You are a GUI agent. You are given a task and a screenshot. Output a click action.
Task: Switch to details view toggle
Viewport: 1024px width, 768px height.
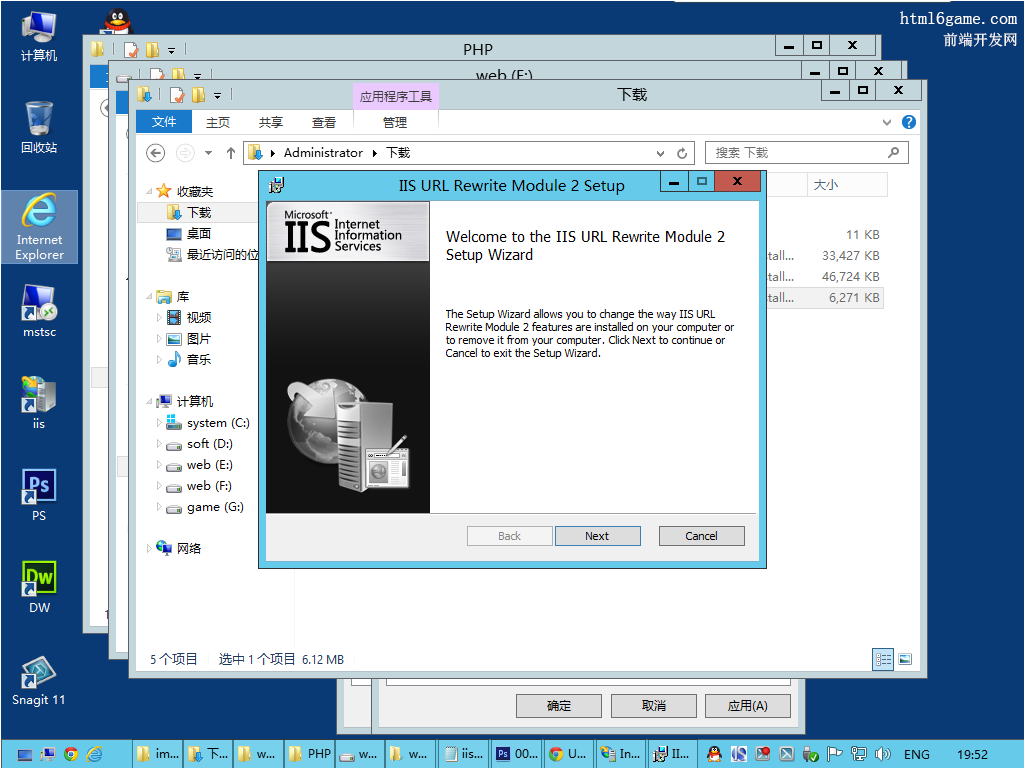click(x=883, y=659)
